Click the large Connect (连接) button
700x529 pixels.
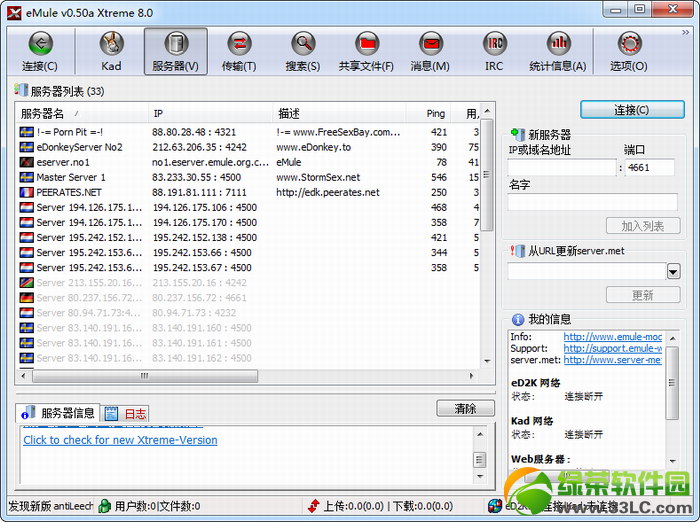632,109
